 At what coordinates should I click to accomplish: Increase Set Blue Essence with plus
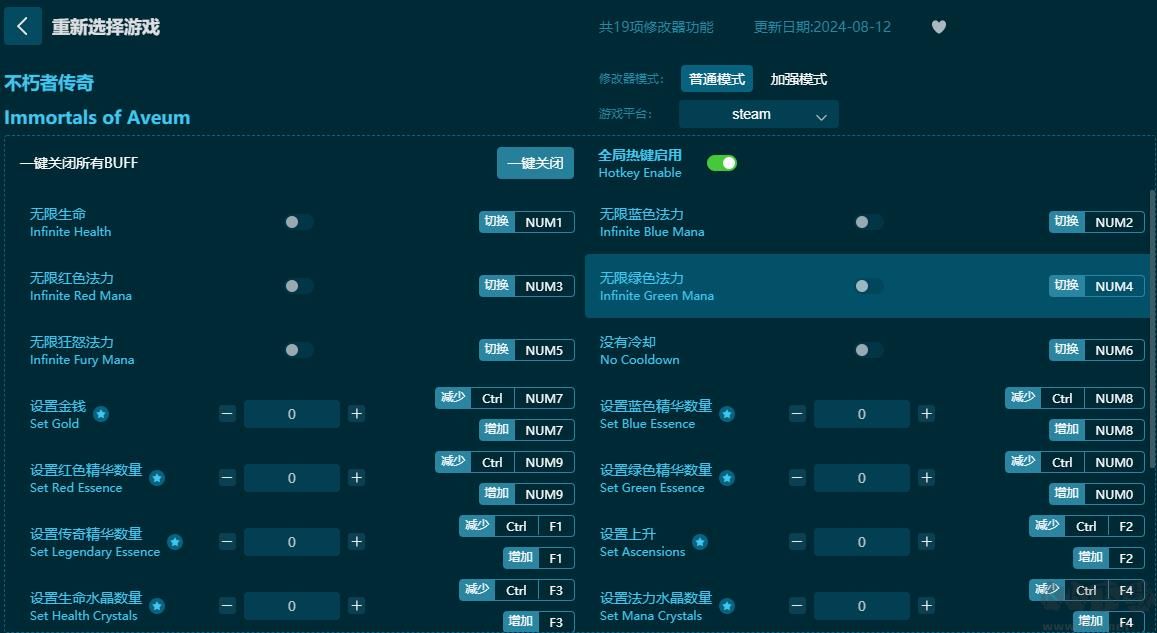pos(927,414)
